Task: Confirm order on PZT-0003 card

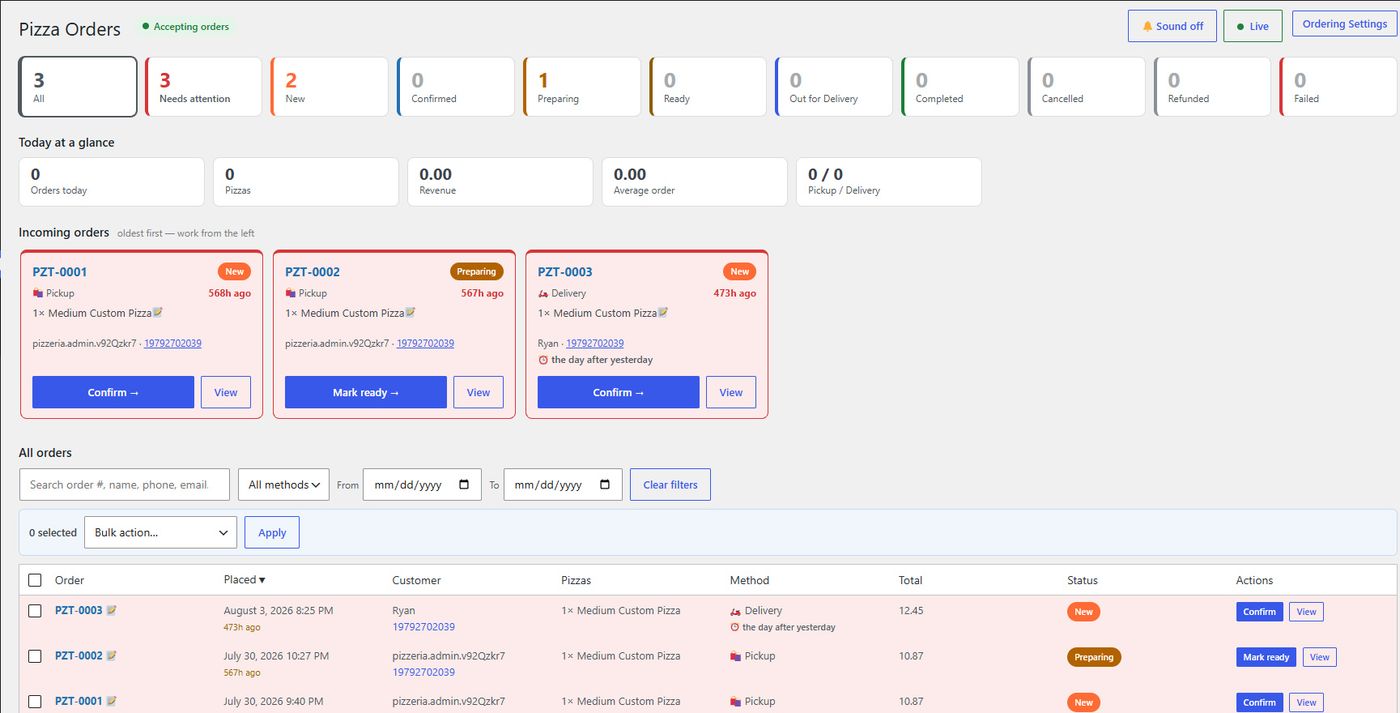Action: (x=618, y=392)
